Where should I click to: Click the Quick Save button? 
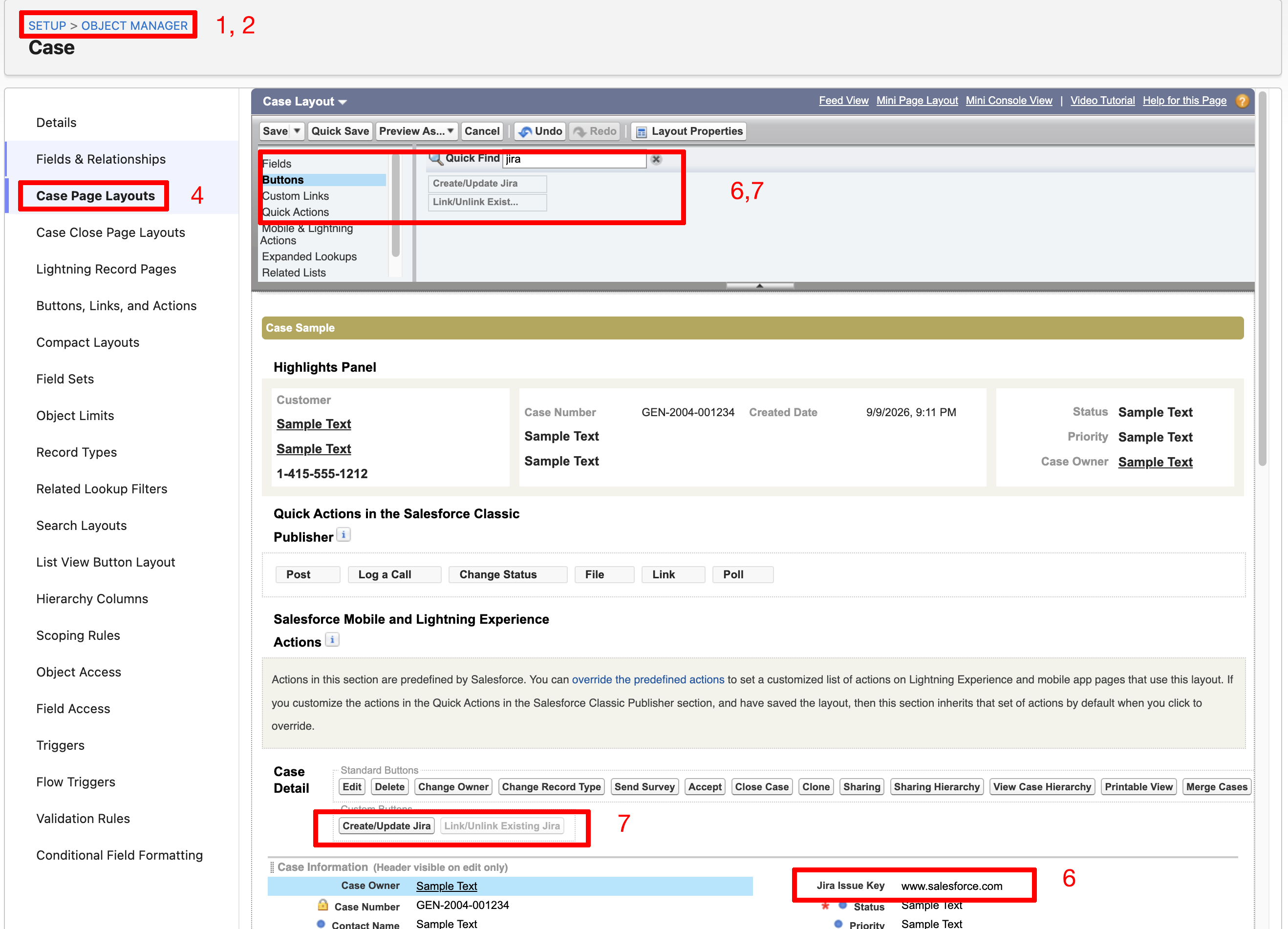pyautogui.click(x=340, y=131)
